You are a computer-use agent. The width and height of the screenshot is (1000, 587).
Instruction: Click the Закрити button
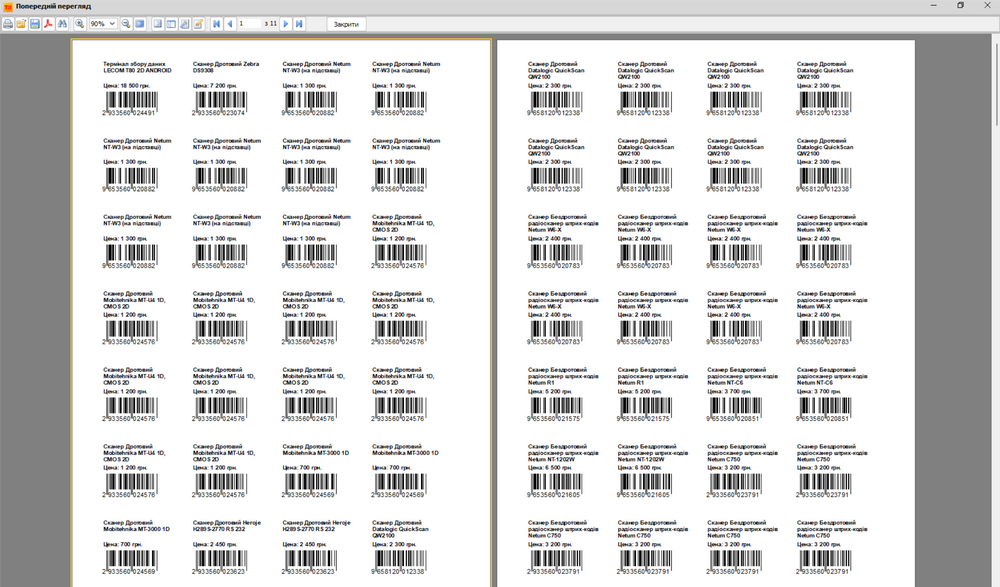(x=346, y=23)
